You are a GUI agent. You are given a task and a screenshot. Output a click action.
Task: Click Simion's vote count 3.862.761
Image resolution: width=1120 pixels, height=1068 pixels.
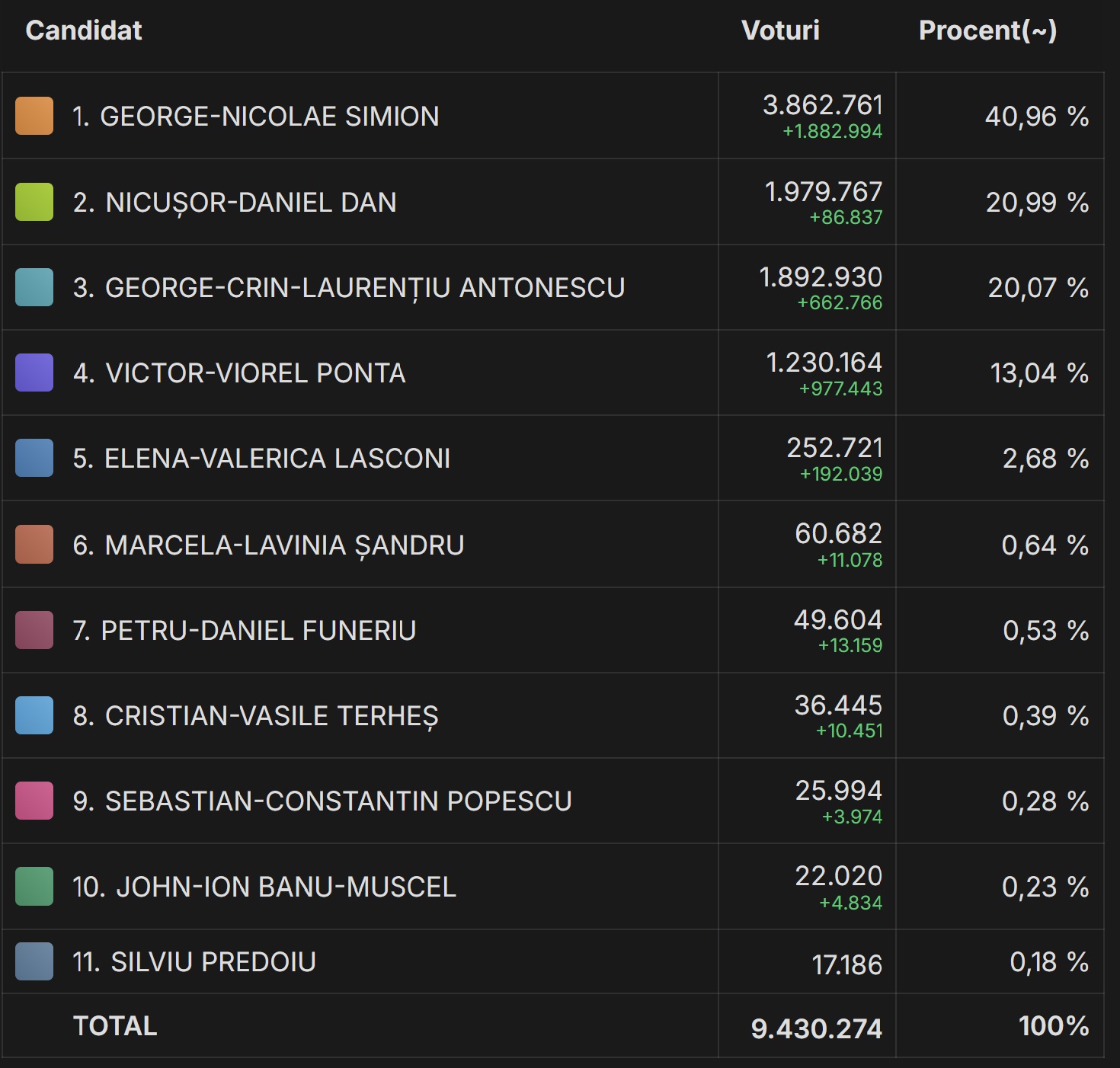(822, 105)
